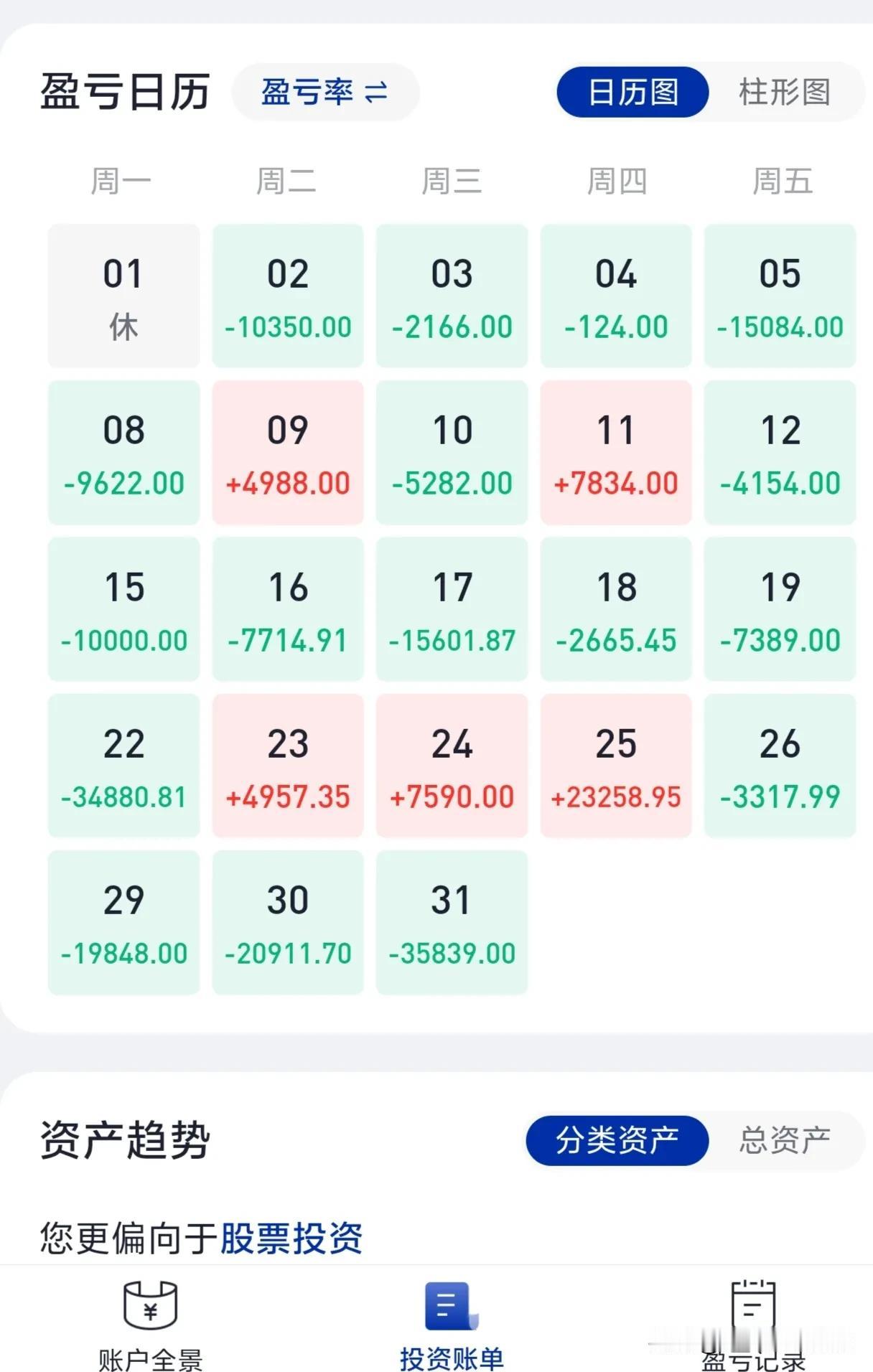873x1372 pixels.
Task: Open day 17 showing -15601.87
Action: (x=452, y=609)
